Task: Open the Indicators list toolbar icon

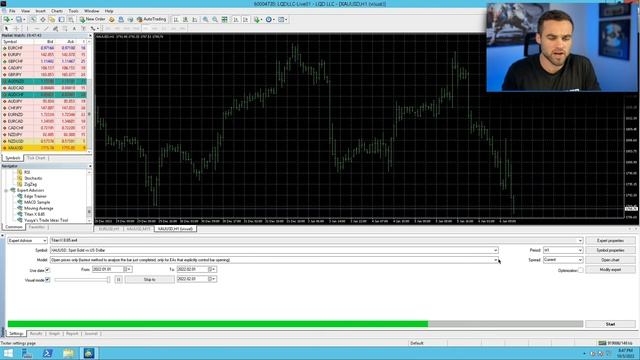Action: pos(258,19)
